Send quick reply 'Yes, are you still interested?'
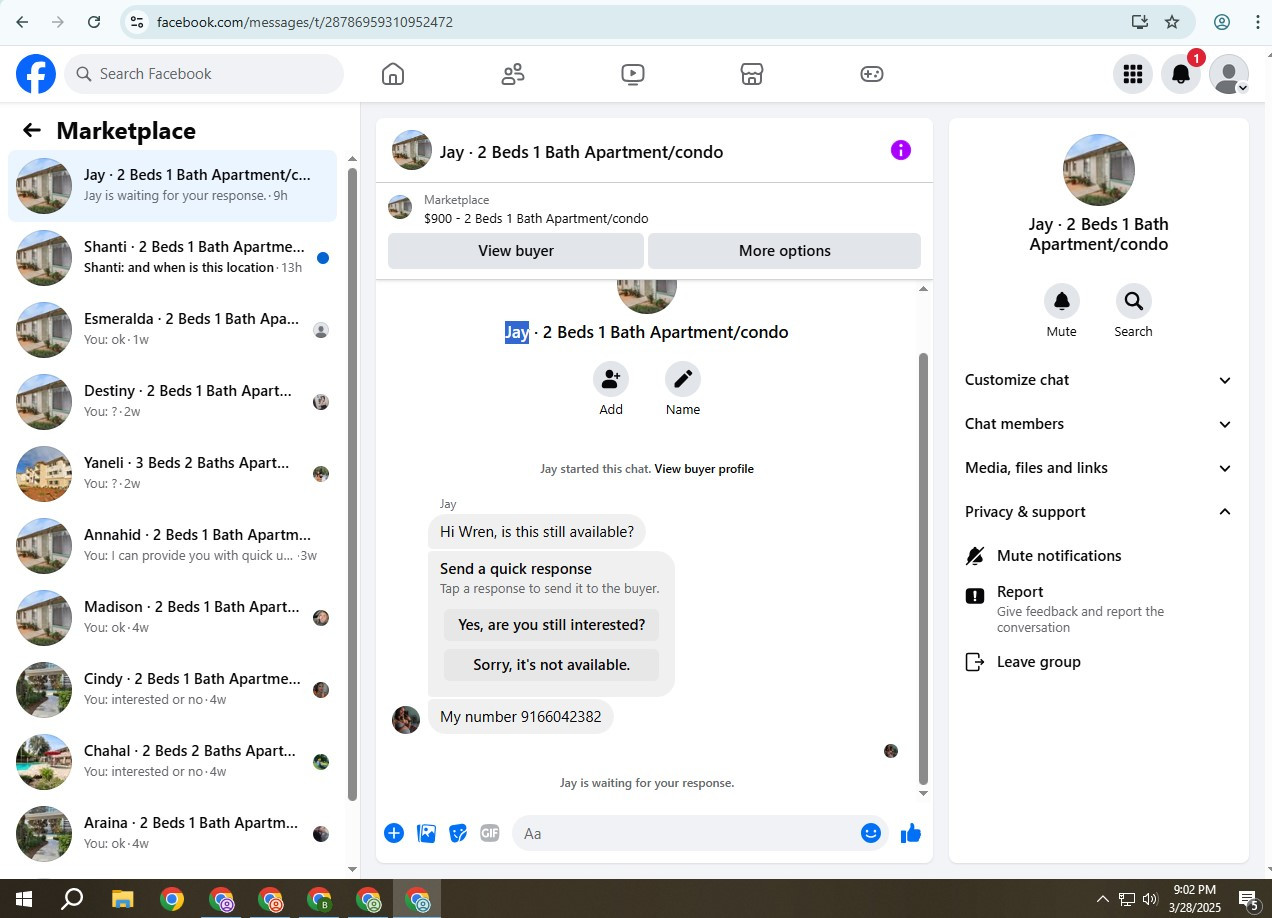This screenshot has width=1272, height=918. pyautogui.click(x=552, y=625)
